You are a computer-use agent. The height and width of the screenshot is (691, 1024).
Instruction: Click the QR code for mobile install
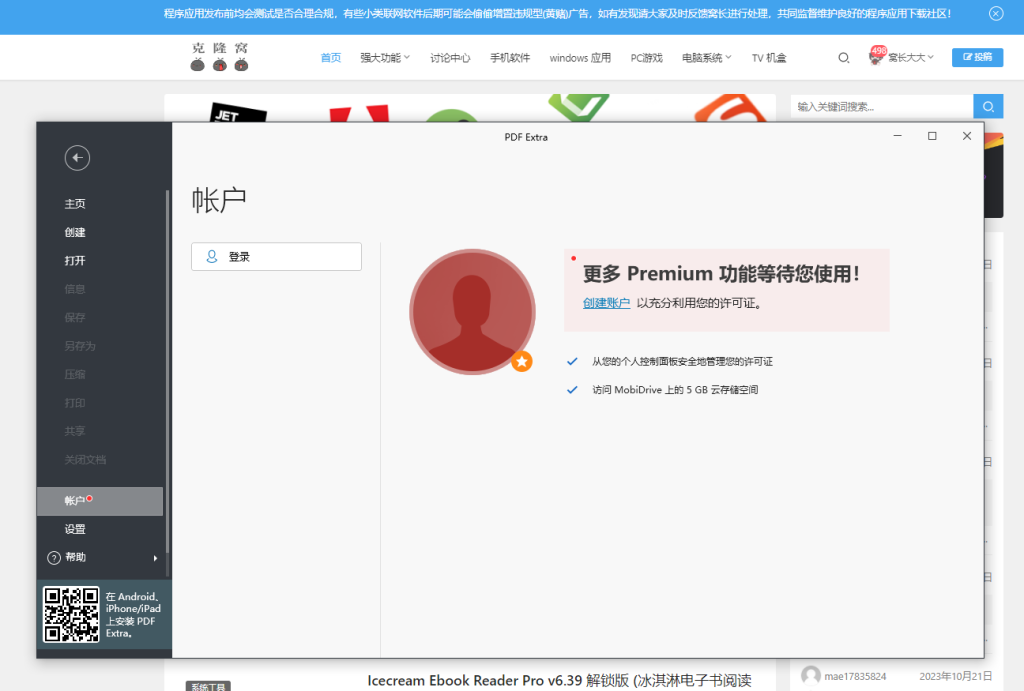[71, 615]
